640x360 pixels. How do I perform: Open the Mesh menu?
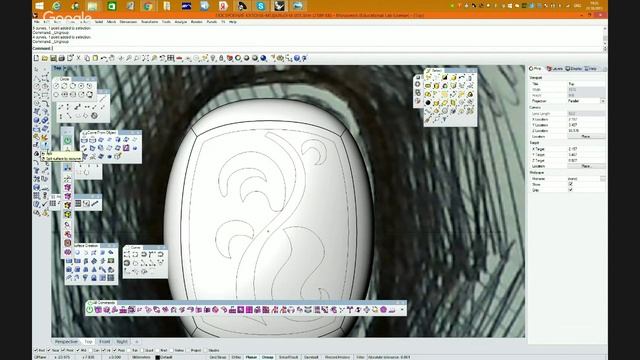[111, 22]
